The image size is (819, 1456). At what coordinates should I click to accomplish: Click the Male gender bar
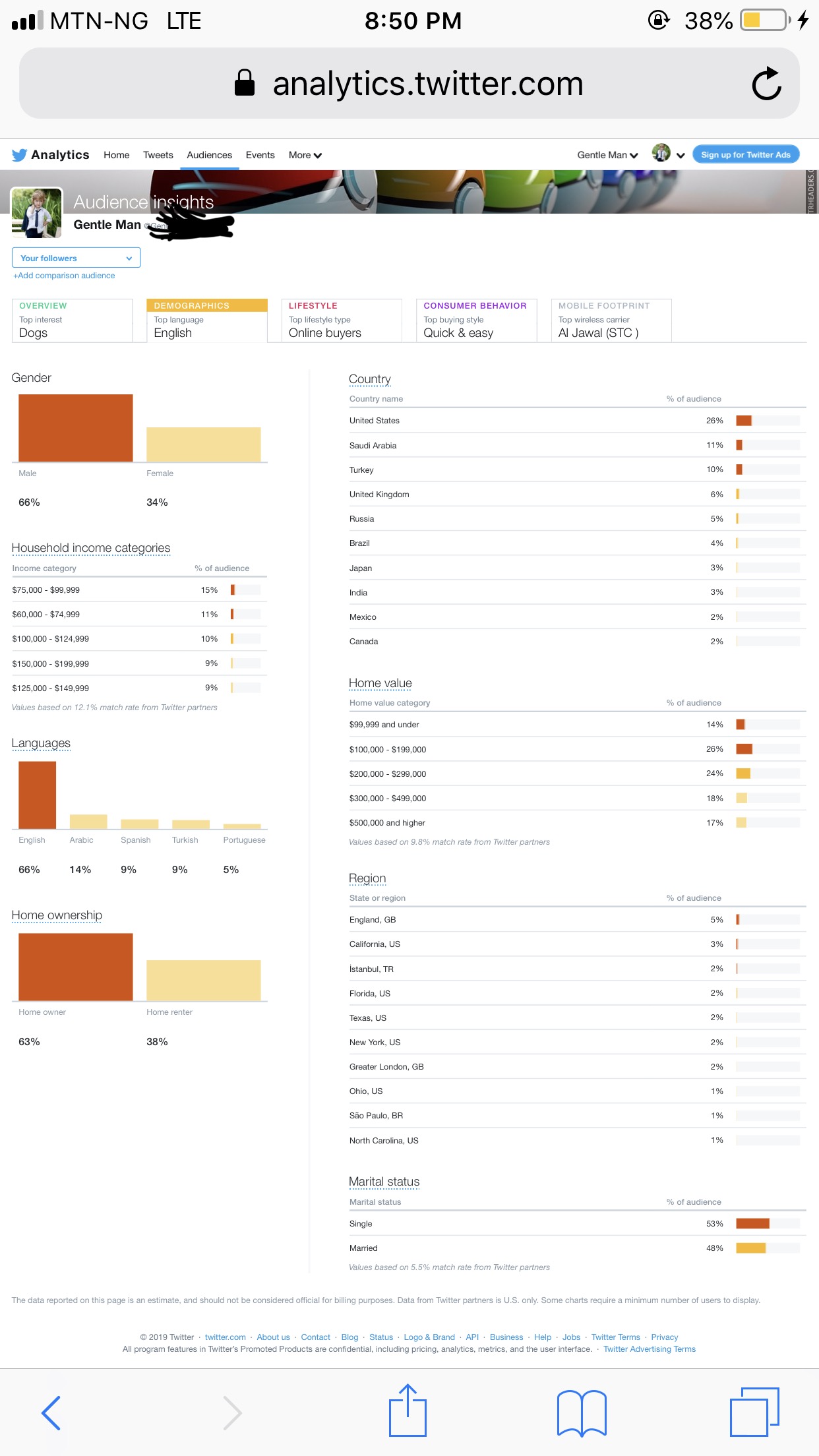point(76,428)
